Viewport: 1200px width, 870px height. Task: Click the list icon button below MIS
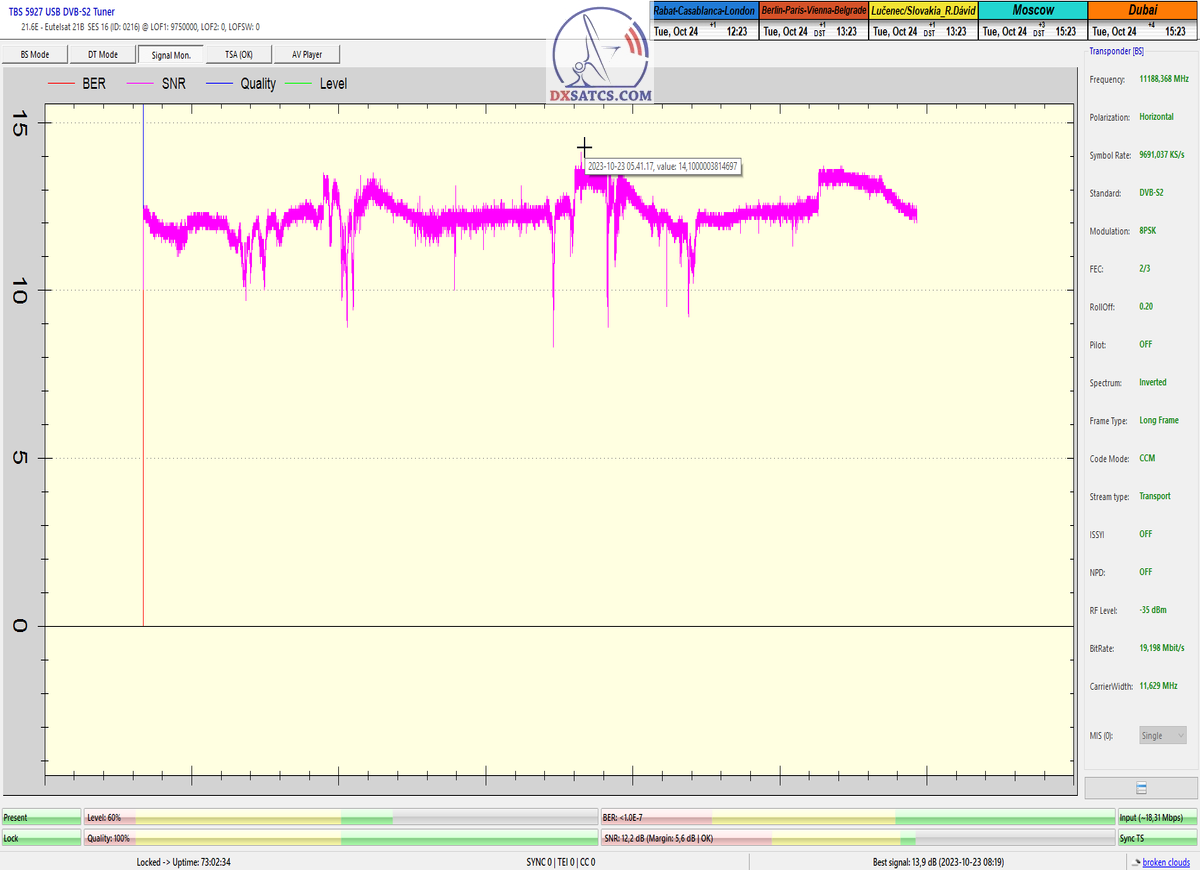pyautogui.click(x=1141, y=788)
